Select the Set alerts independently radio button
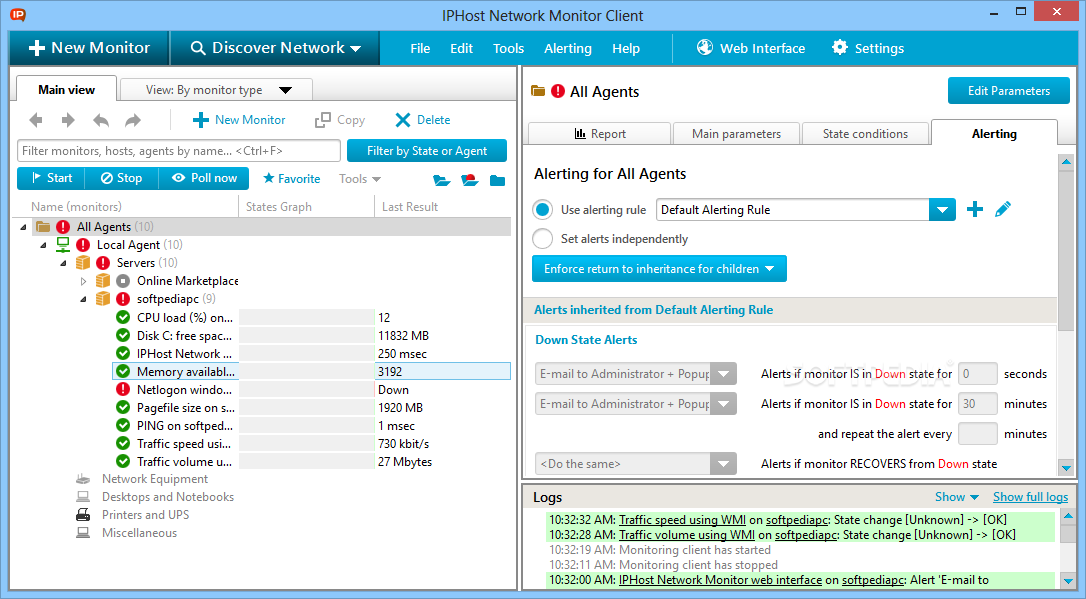The height and width of the screenshot is (599, 1086). point(543,239)
